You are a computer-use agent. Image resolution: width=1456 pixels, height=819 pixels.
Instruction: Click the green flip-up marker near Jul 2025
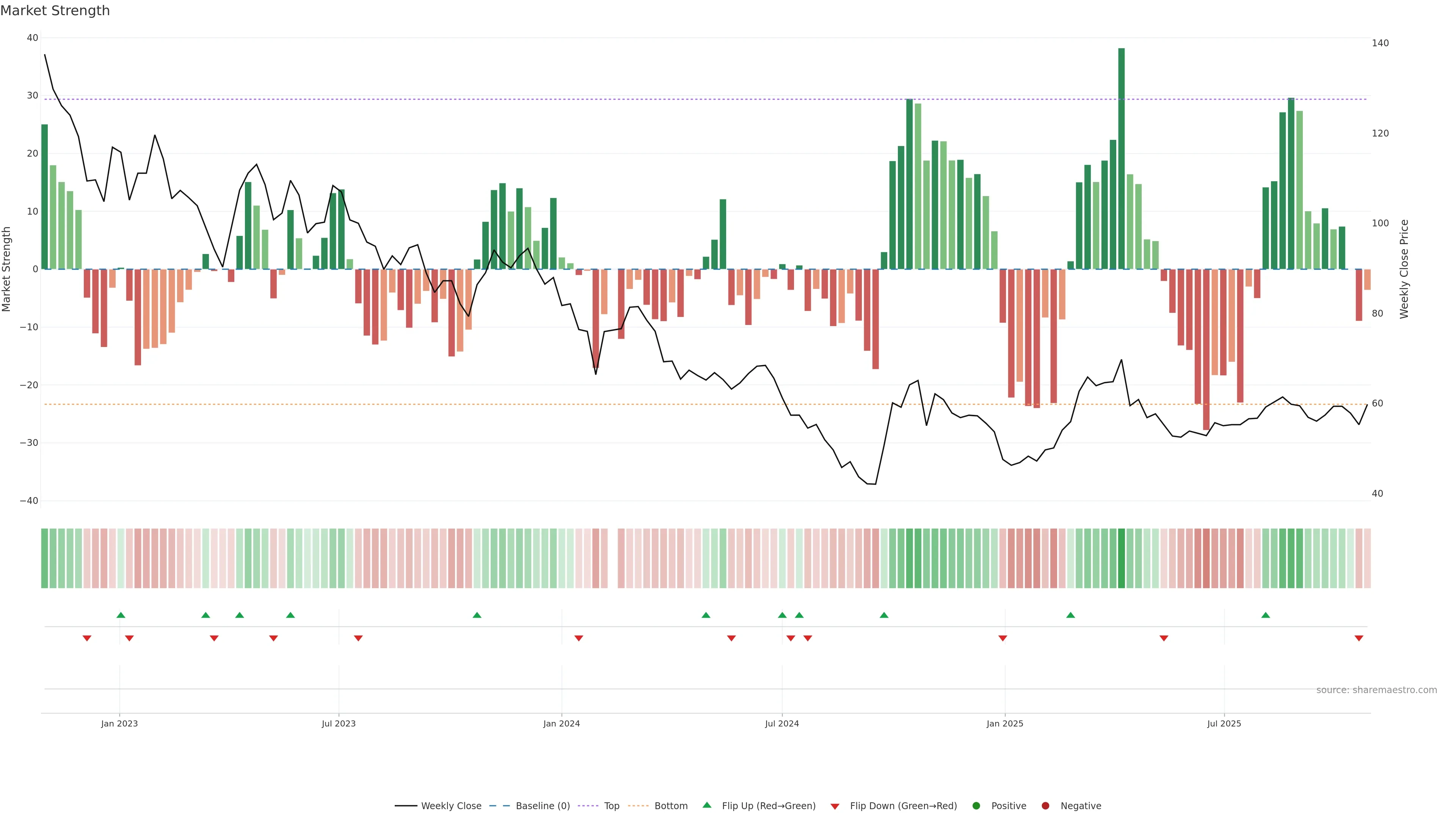tap(1266, 615)
